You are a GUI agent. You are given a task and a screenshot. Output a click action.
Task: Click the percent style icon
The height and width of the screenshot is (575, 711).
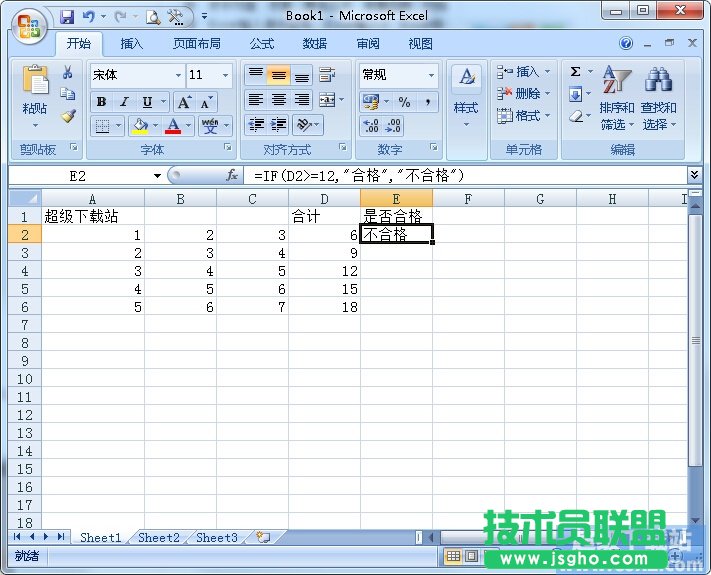pos(404,102)
